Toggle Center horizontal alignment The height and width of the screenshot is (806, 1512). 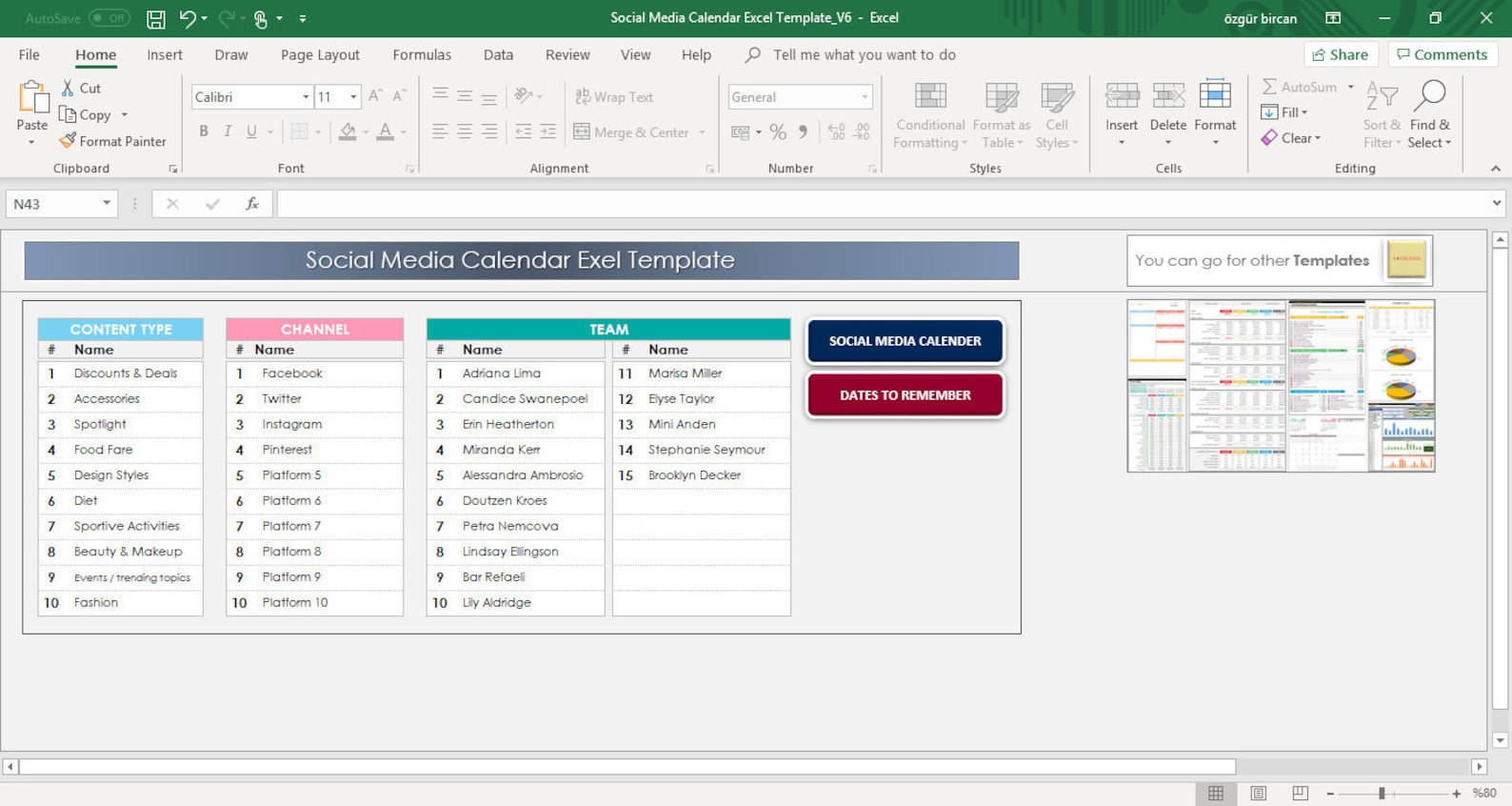click(x=465, y=132)
